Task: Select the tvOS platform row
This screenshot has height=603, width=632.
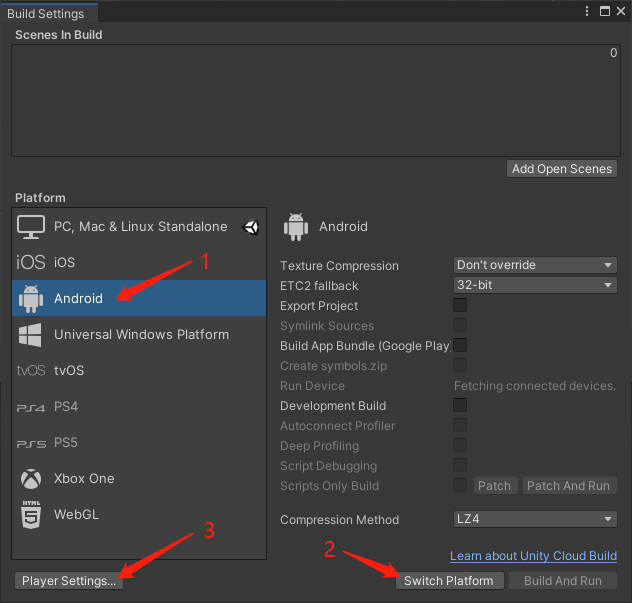Action: (139, 370)
